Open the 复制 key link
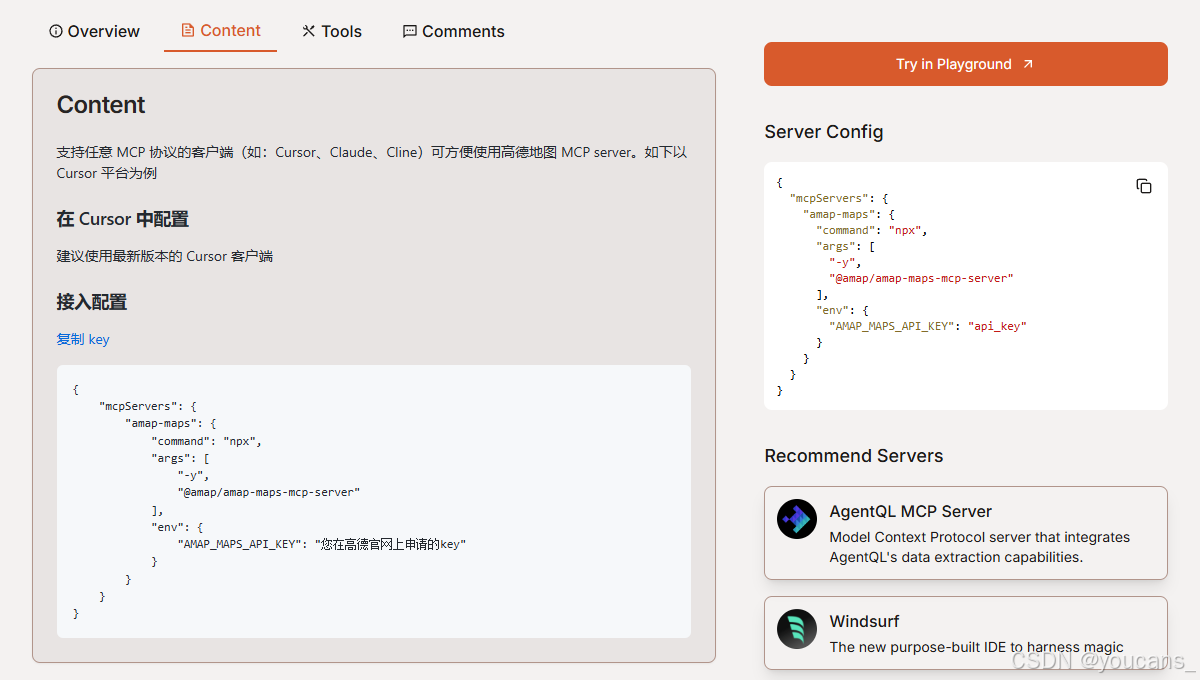 pos(83,339)
